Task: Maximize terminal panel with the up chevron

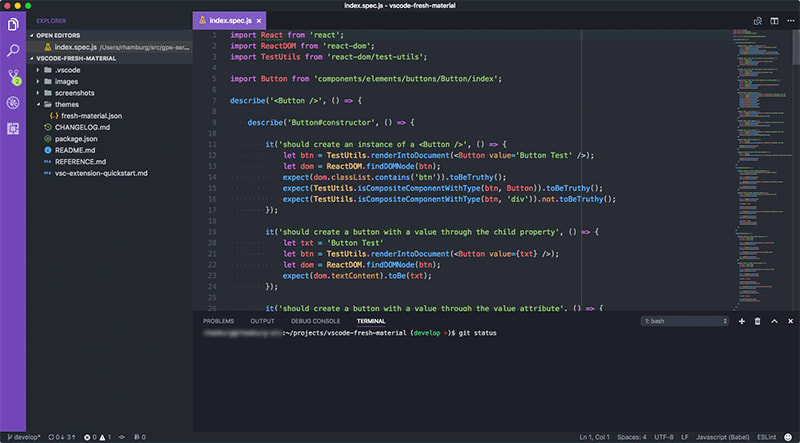Action: (774, 321)
